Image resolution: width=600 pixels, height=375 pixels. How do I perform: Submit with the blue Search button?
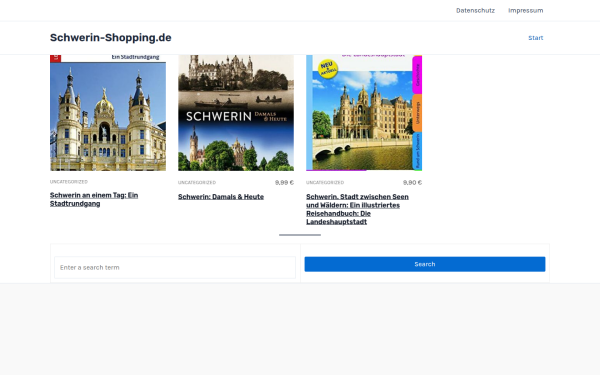[425, 264]
